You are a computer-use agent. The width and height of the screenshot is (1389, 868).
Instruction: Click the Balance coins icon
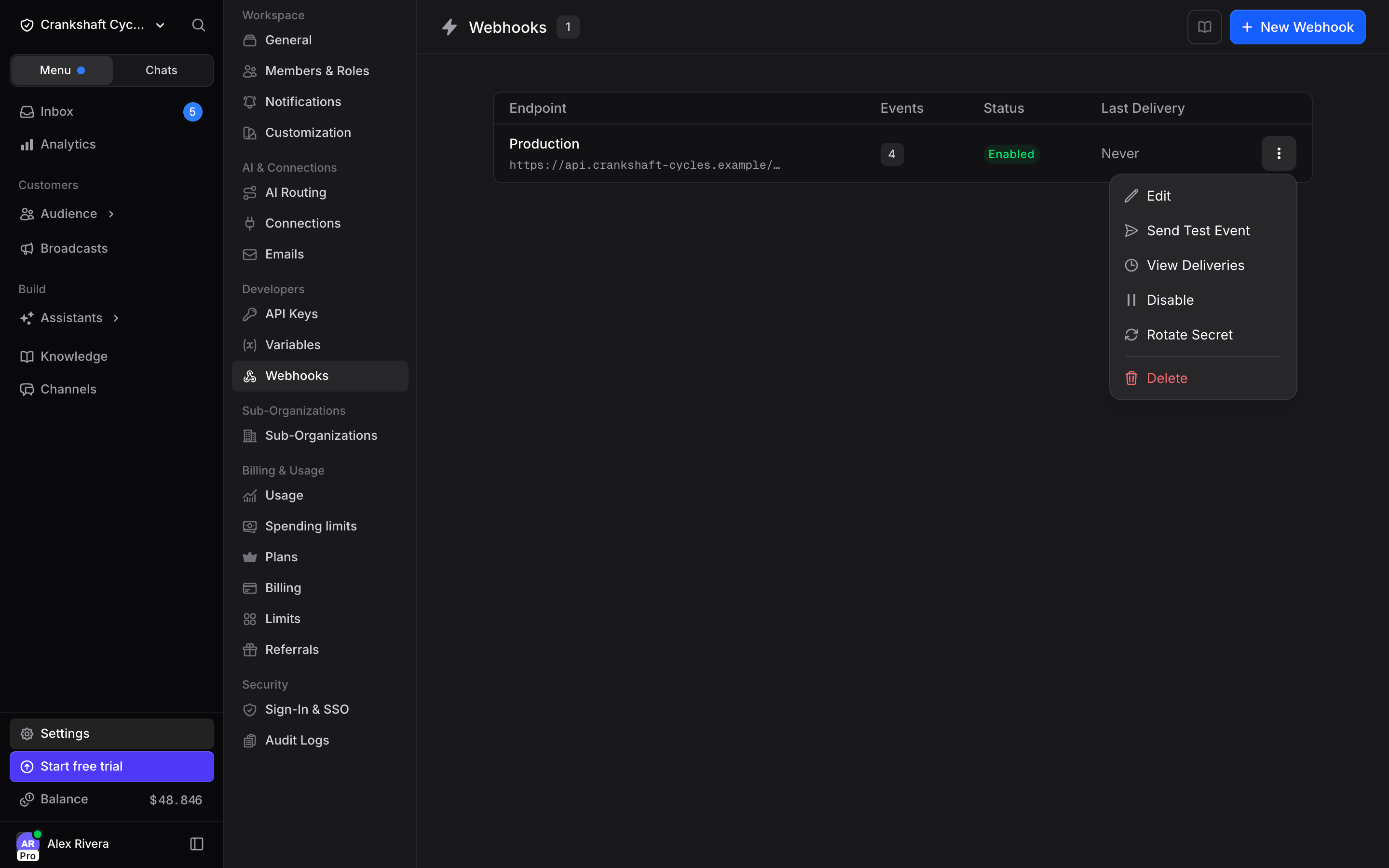[27, 799]
